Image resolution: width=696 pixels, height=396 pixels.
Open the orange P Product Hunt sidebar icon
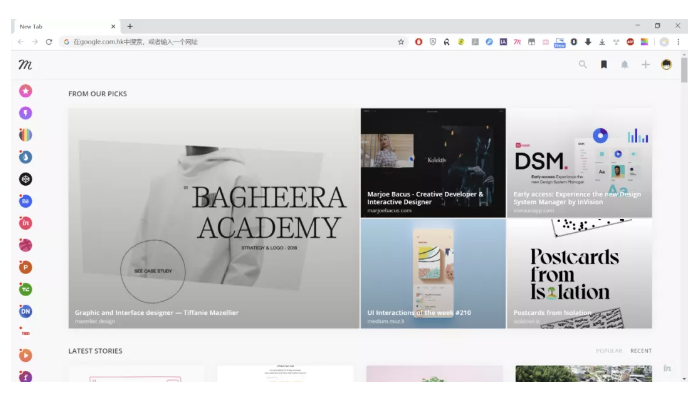pos(25,267)
